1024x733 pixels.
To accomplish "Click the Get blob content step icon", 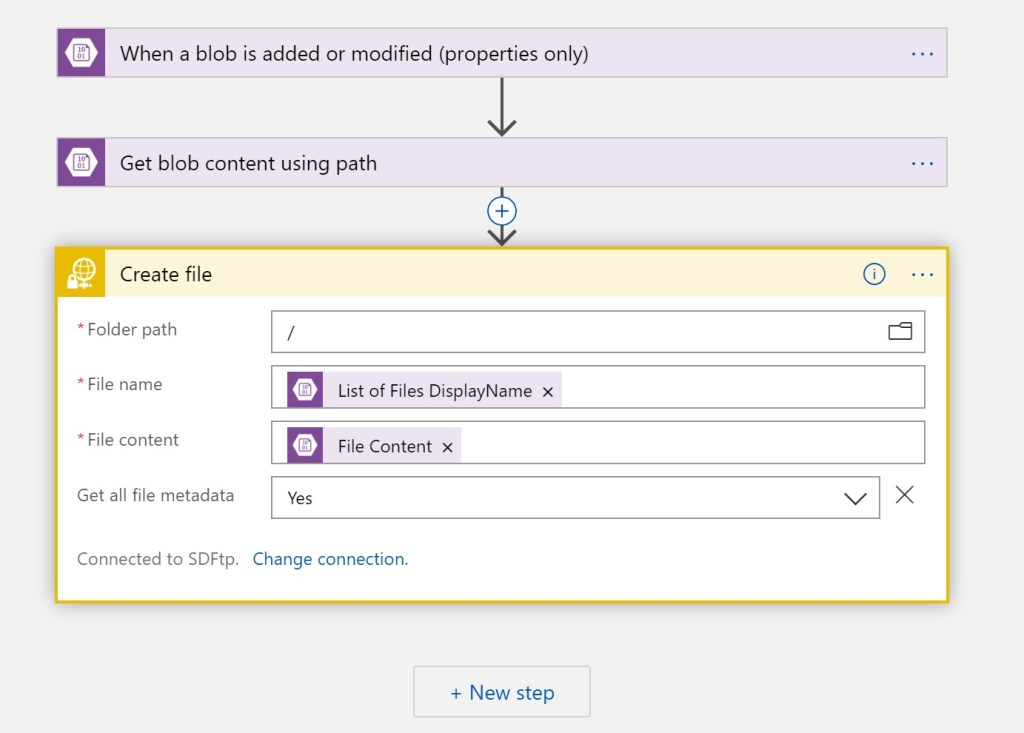I will (81, 163).
